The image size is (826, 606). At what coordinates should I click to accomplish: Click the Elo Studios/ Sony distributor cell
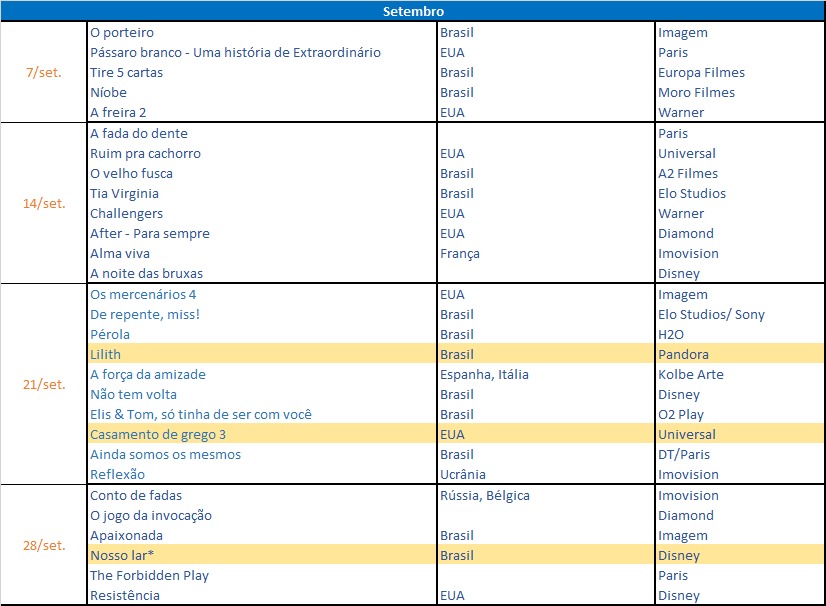click(x=711, y=315)
